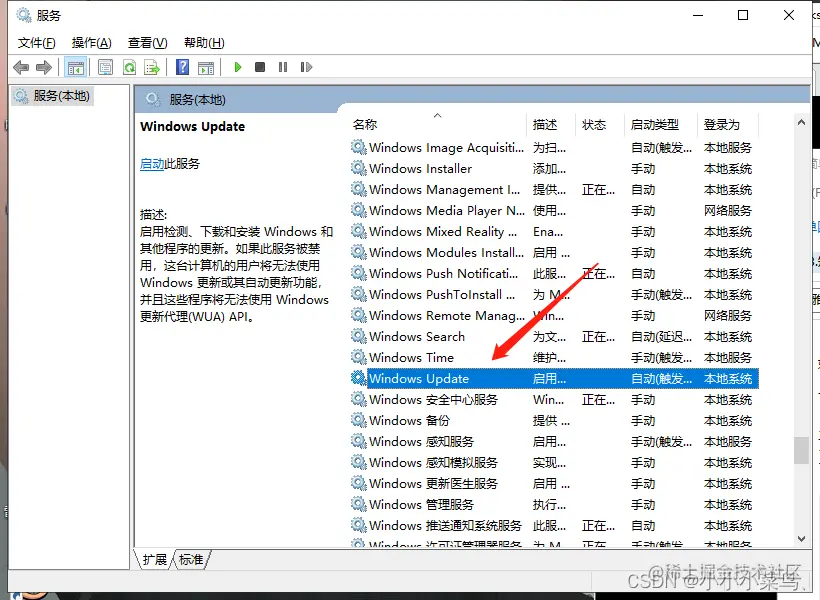The image size is (820, 600).
Task: Toggle the show/hide console tree icon
Action: (x=75, y=67)
